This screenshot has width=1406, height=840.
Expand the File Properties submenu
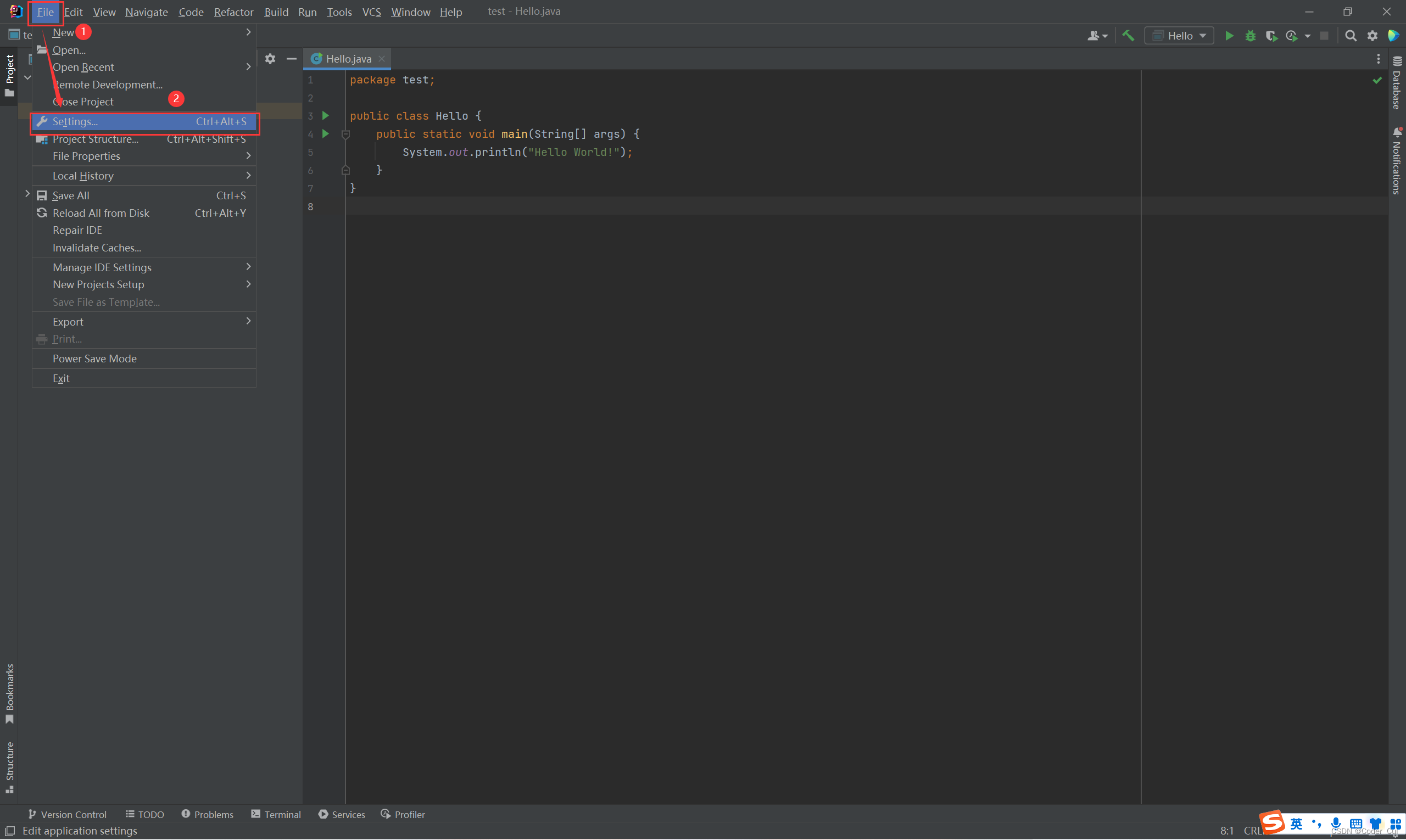148,156
